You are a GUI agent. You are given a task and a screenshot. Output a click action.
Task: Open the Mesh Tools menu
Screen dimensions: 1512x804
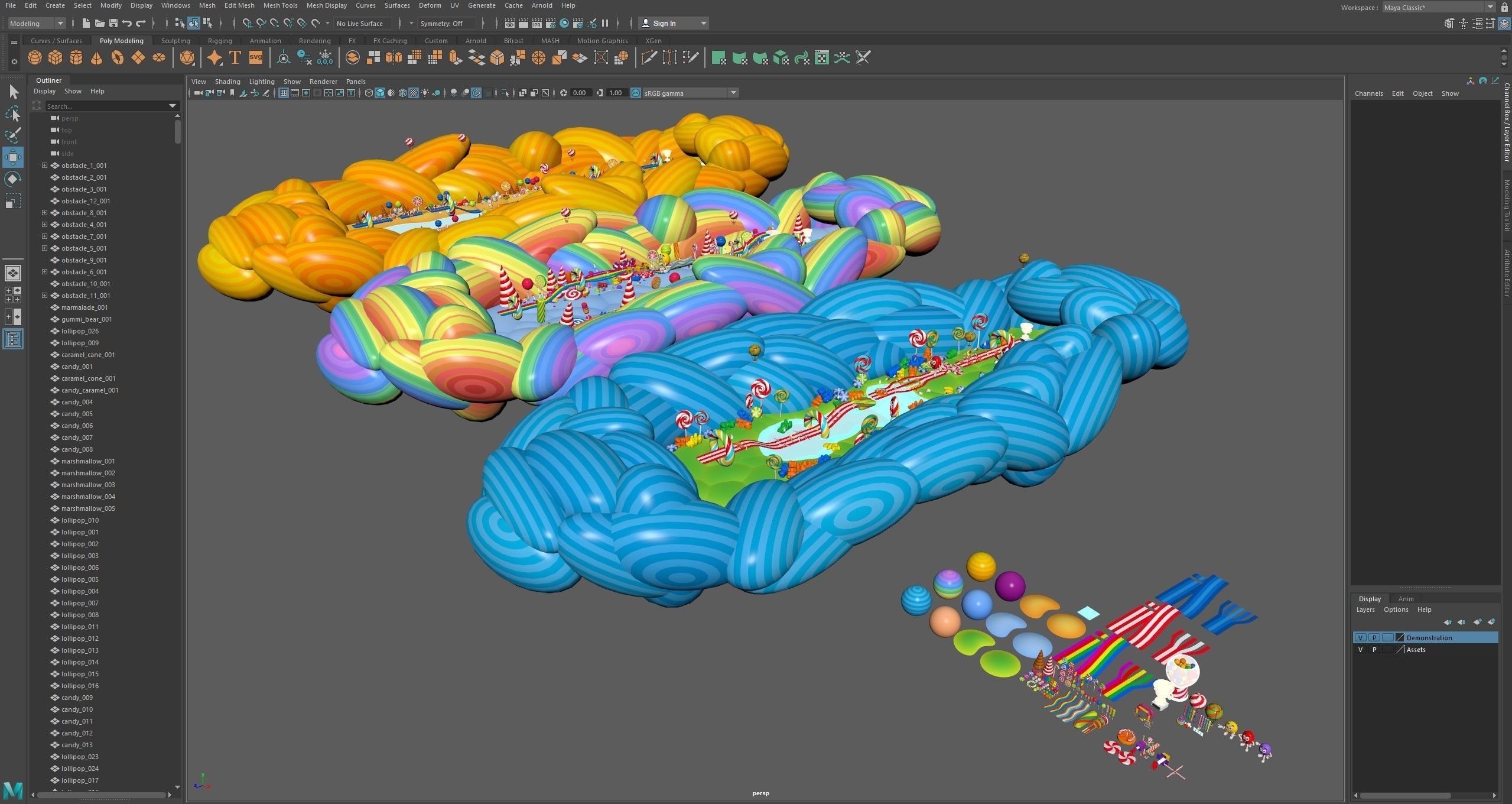coord(280,5)
